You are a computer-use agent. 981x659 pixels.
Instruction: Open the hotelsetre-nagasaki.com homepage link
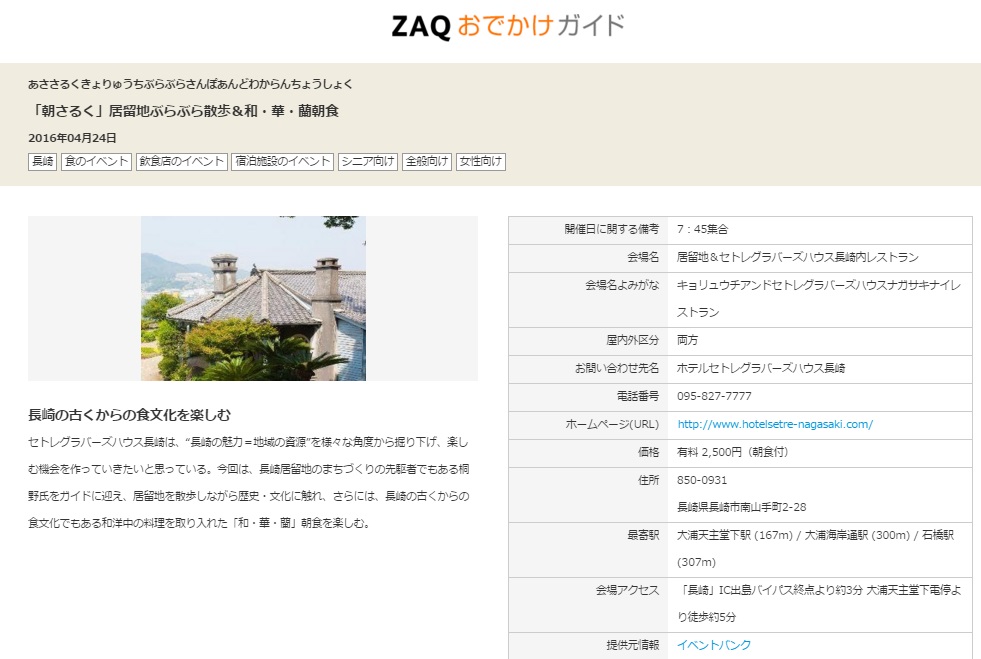point(775,424)
